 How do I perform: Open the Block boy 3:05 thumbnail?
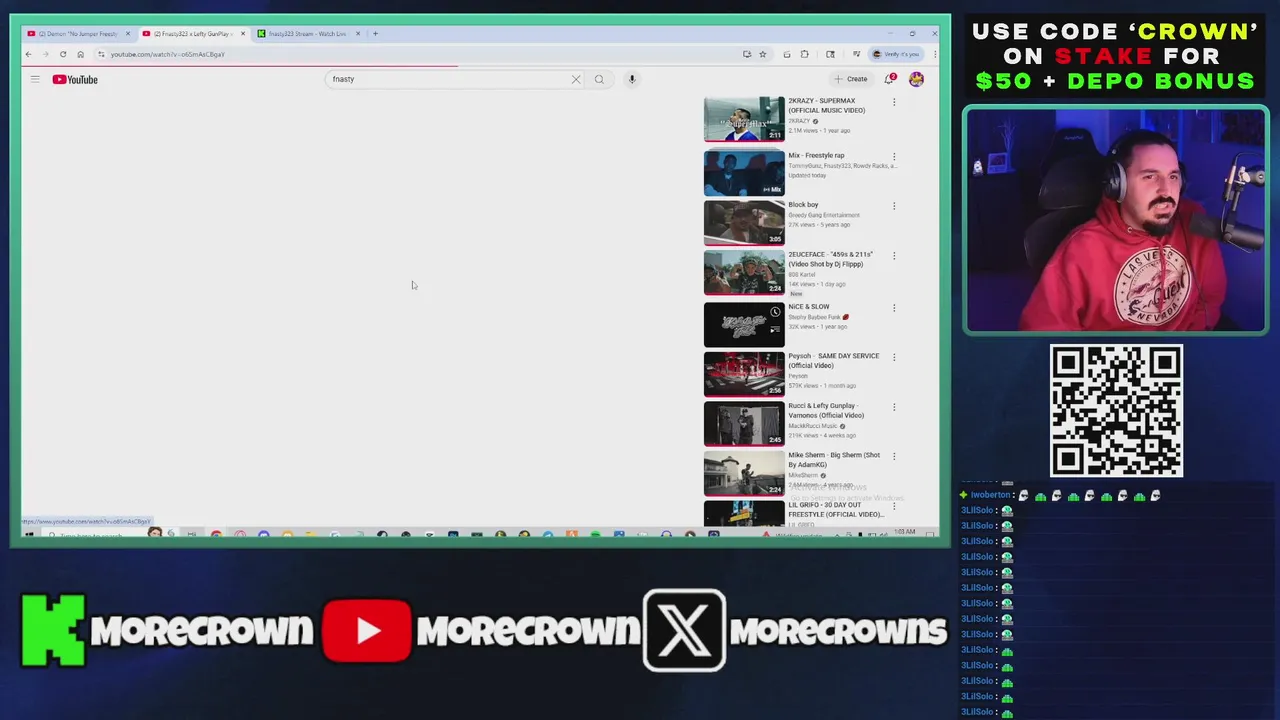[744, 223]
